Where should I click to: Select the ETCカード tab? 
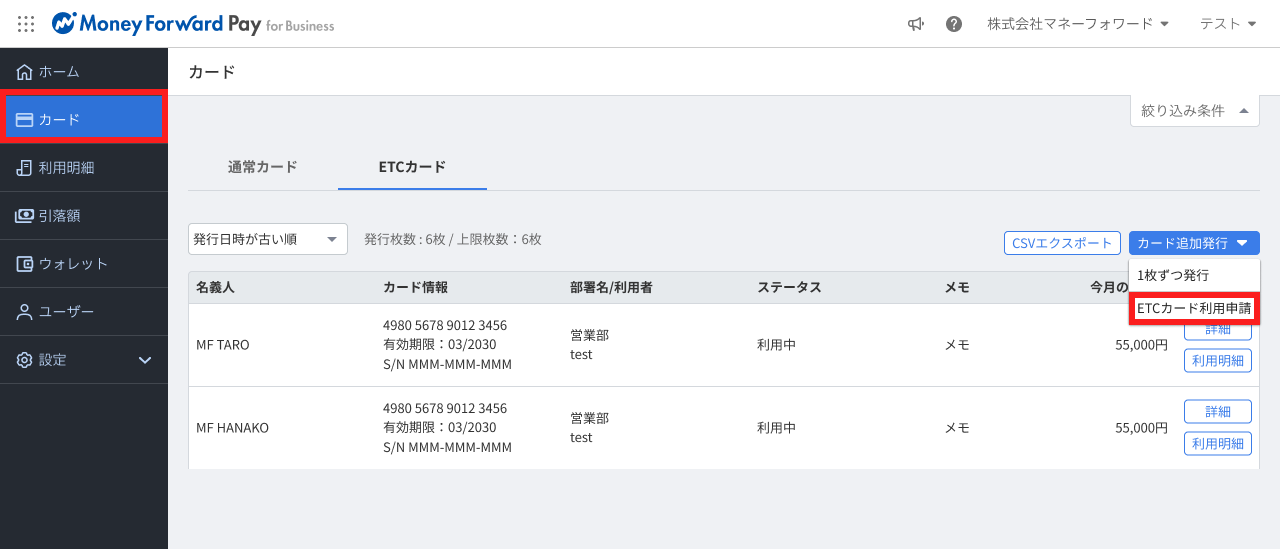[412, 167]
